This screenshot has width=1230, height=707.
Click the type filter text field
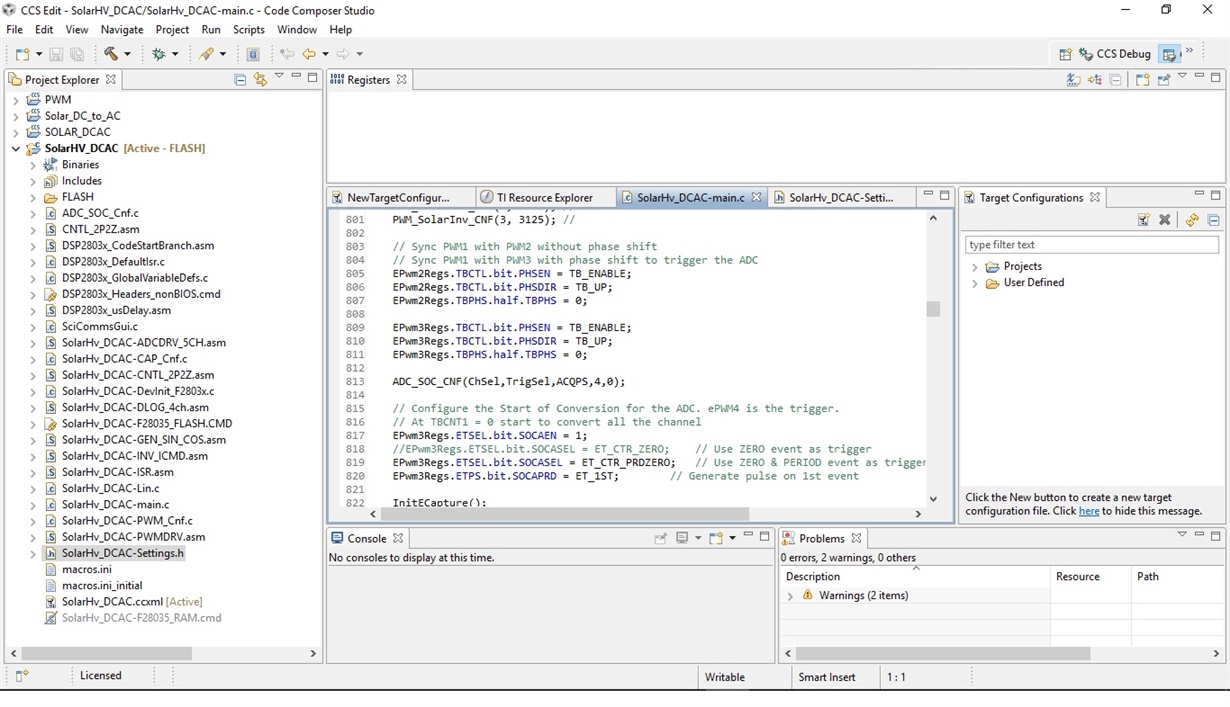[x=1092, y=244]
